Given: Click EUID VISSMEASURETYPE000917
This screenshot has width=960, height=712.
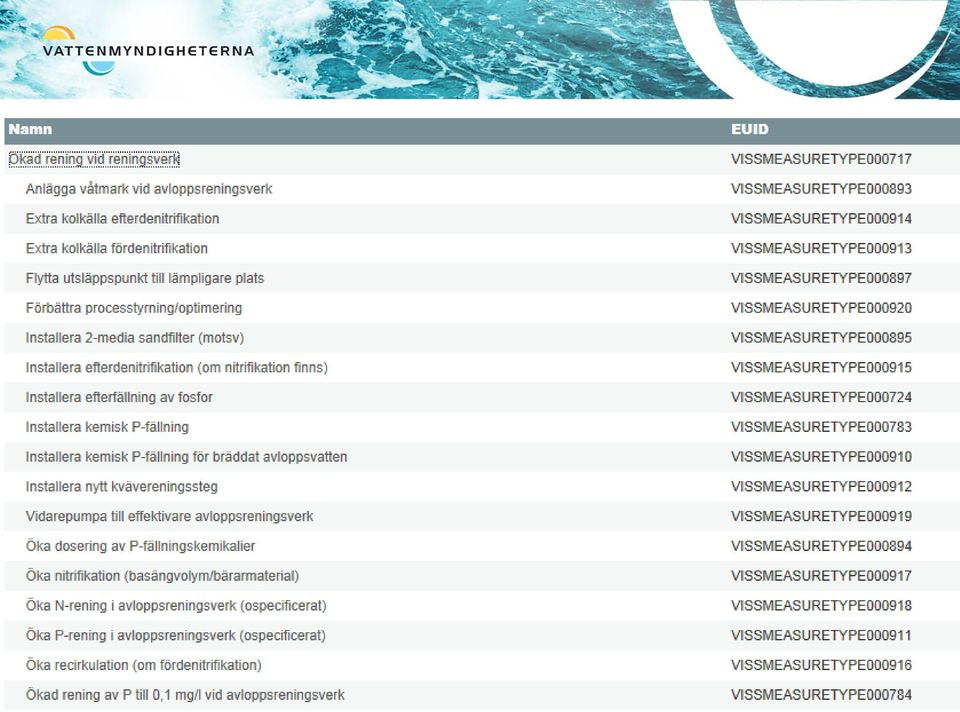Looking at the screenshot, I should (821, 576).
